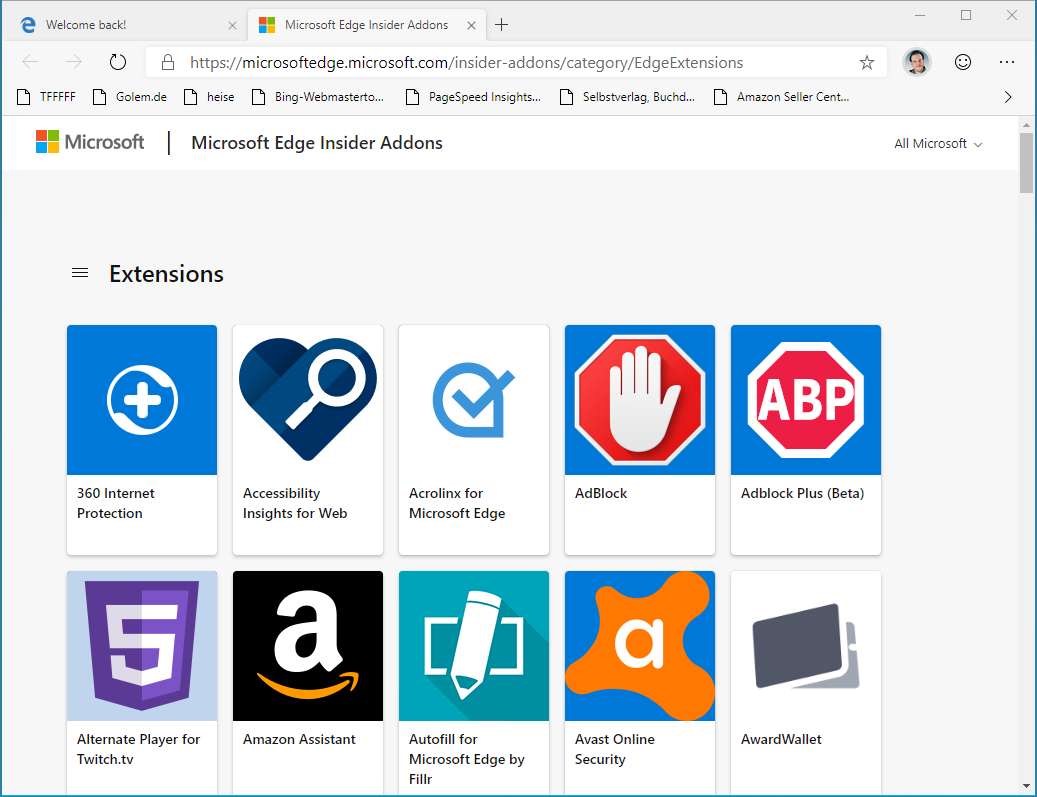This screenshot has height=797, width=1037.
Task: Click the '360 Internet Protection' title text
Action: point(116,503)
